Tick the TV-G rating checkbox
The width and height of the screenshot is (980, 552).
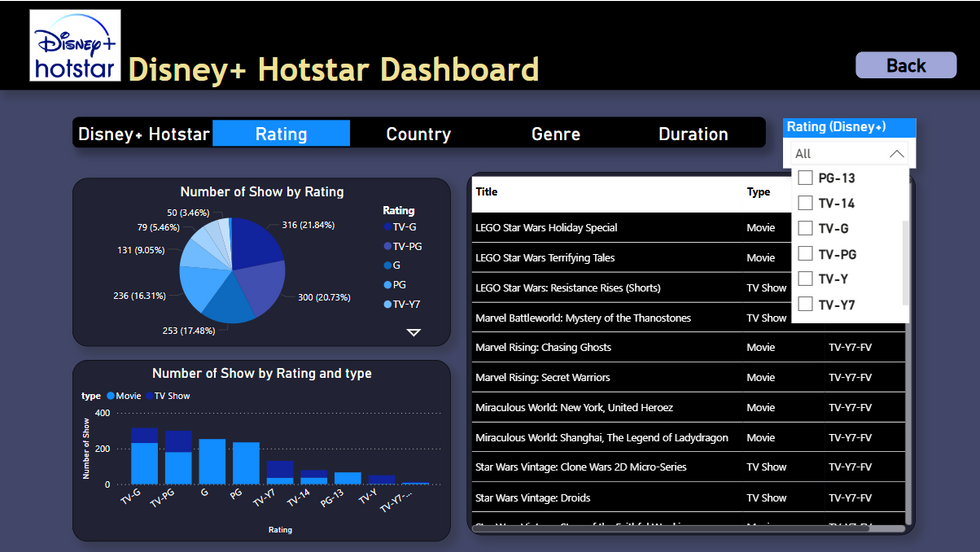tap(806, 228)
